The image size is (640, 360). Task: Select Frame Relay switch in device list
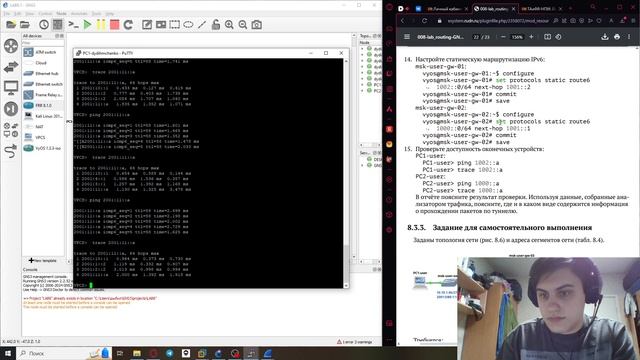click(43, 95)
